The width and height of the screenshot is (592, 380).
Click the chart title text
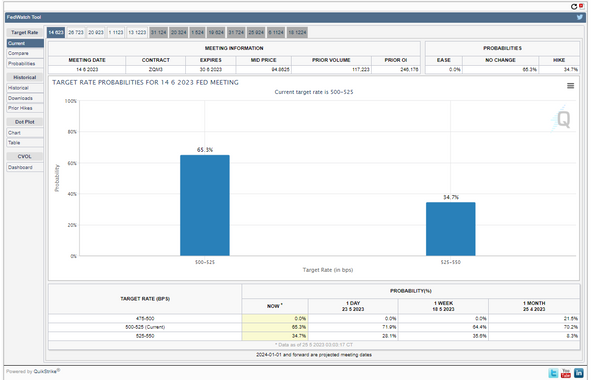point(145,82)
